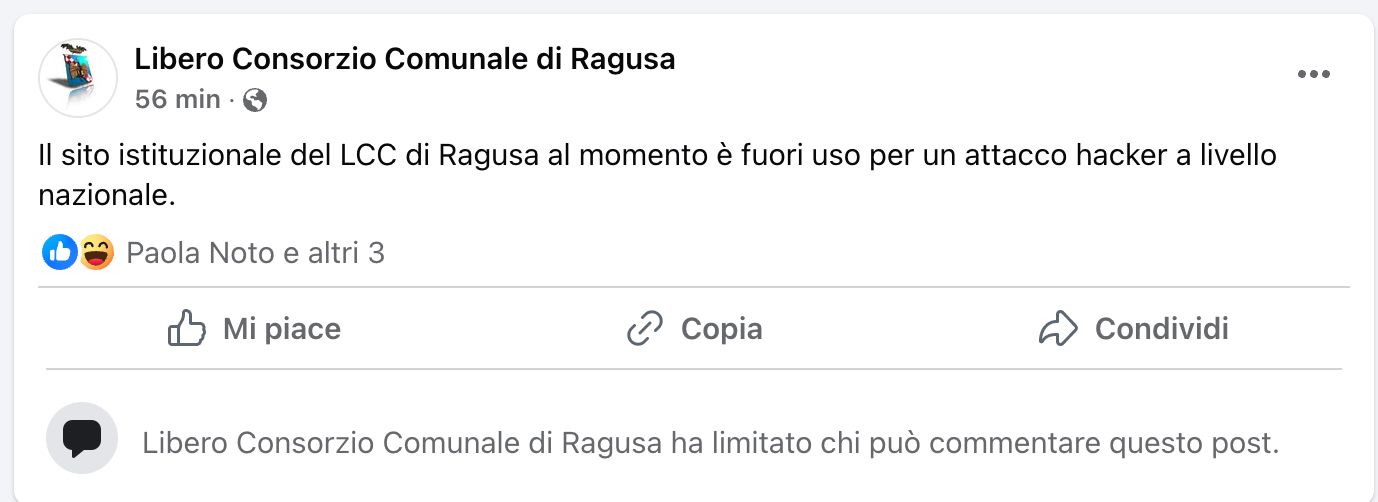The width and height of the screenshot is (1378, 502).
Task: Click the thumbs-up icon beside Mi piace
Action: [187, 328]
